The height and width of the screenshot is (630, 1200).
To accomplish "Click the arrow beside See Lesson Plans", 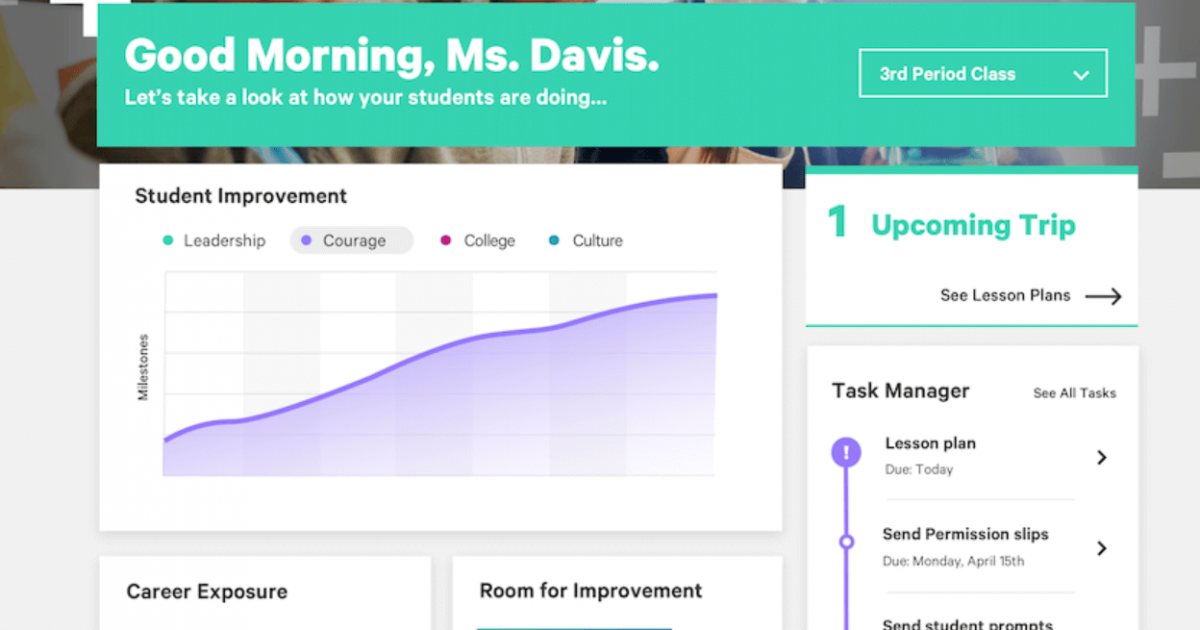I will (1103, 296).
